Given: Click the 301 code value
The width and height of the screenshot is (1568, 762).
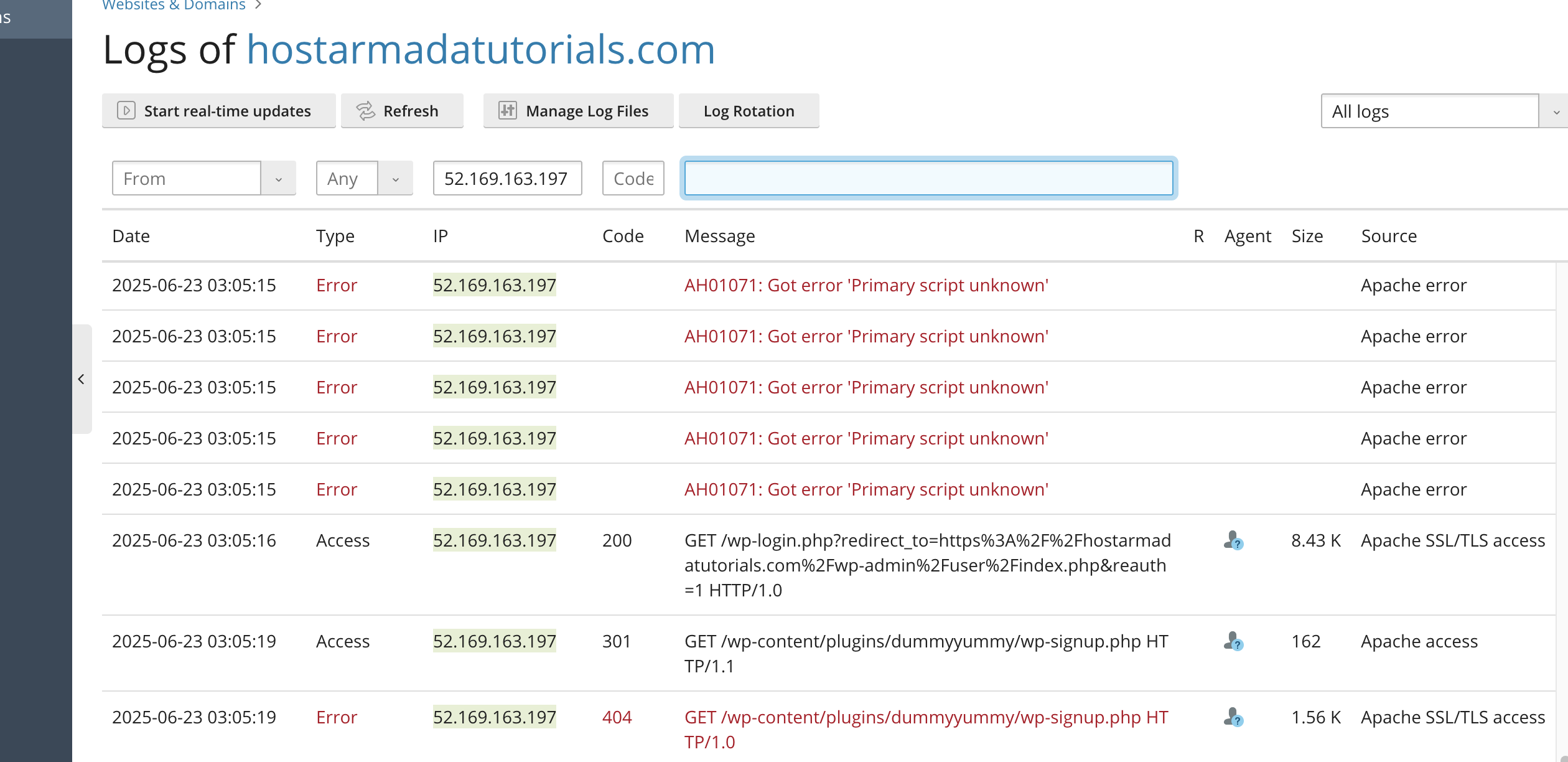Looking at the screenshot, I should coord(617,641).
